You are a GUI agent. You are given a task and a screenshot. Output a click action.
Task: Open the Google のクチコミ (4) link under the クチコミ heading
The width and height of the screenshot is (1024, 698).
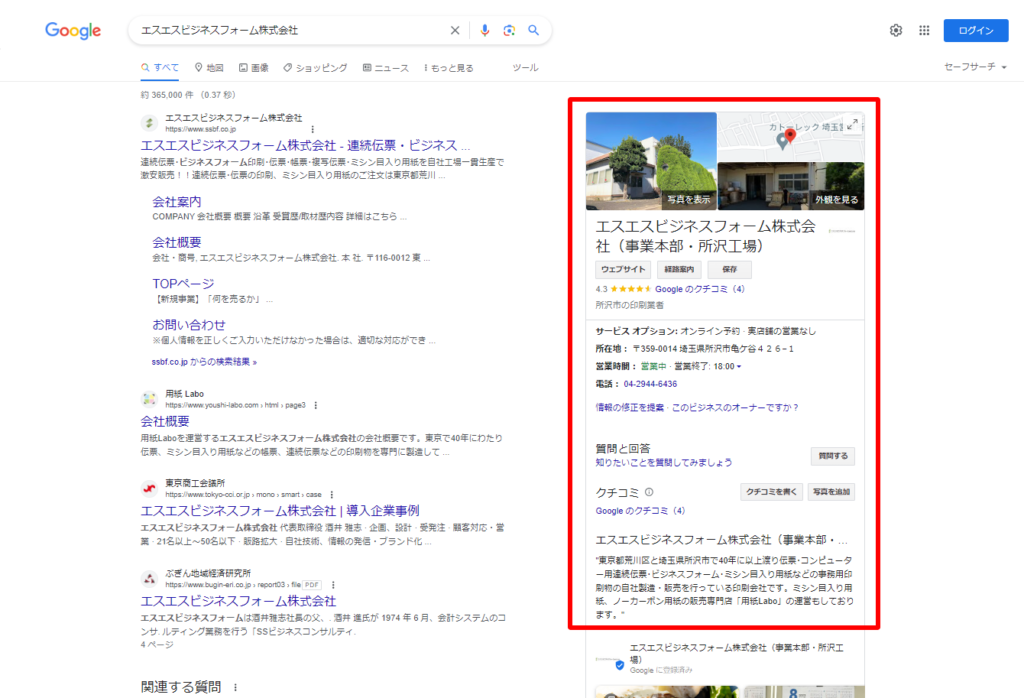[x=640, y=511]
